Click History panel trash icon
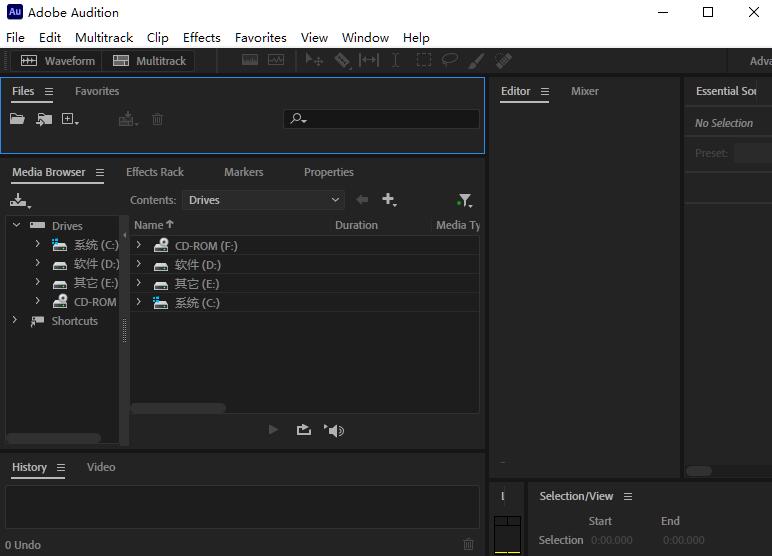The height and width of the screenshot is (556, 772). [x=469, y=544]
